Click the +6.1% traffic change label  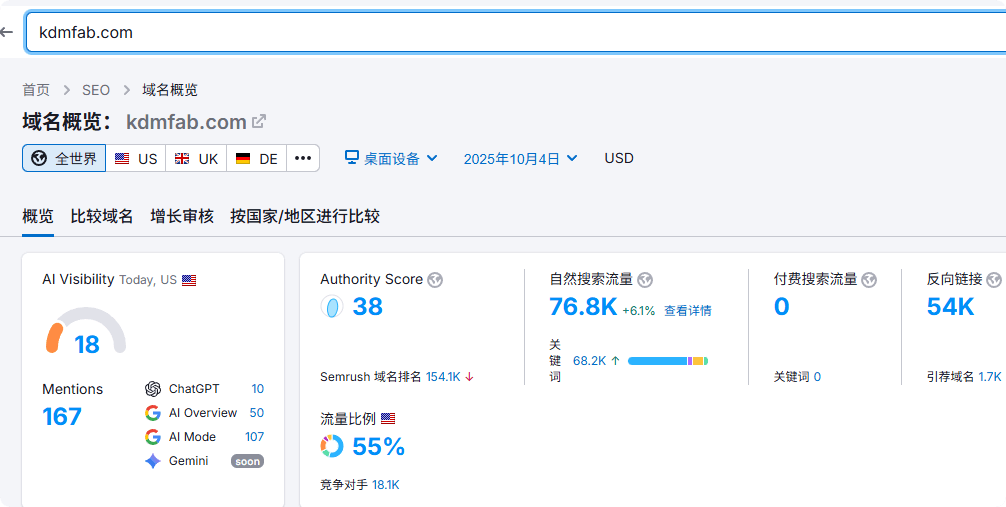coord(639,311)
